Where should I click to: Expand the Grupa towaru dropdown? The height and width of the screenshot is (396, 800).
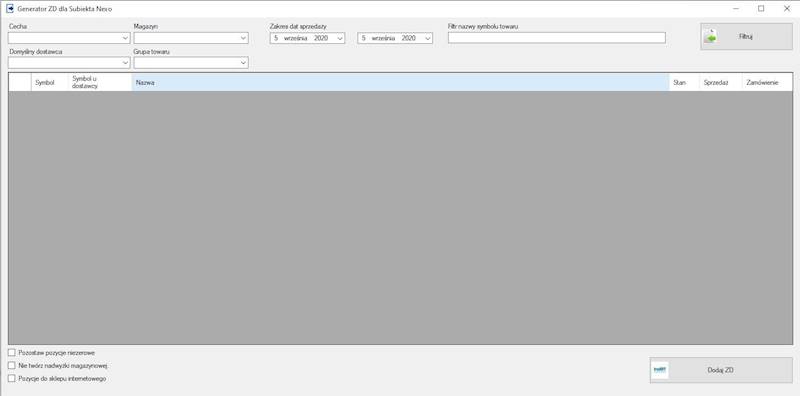[x=191, y=63]
